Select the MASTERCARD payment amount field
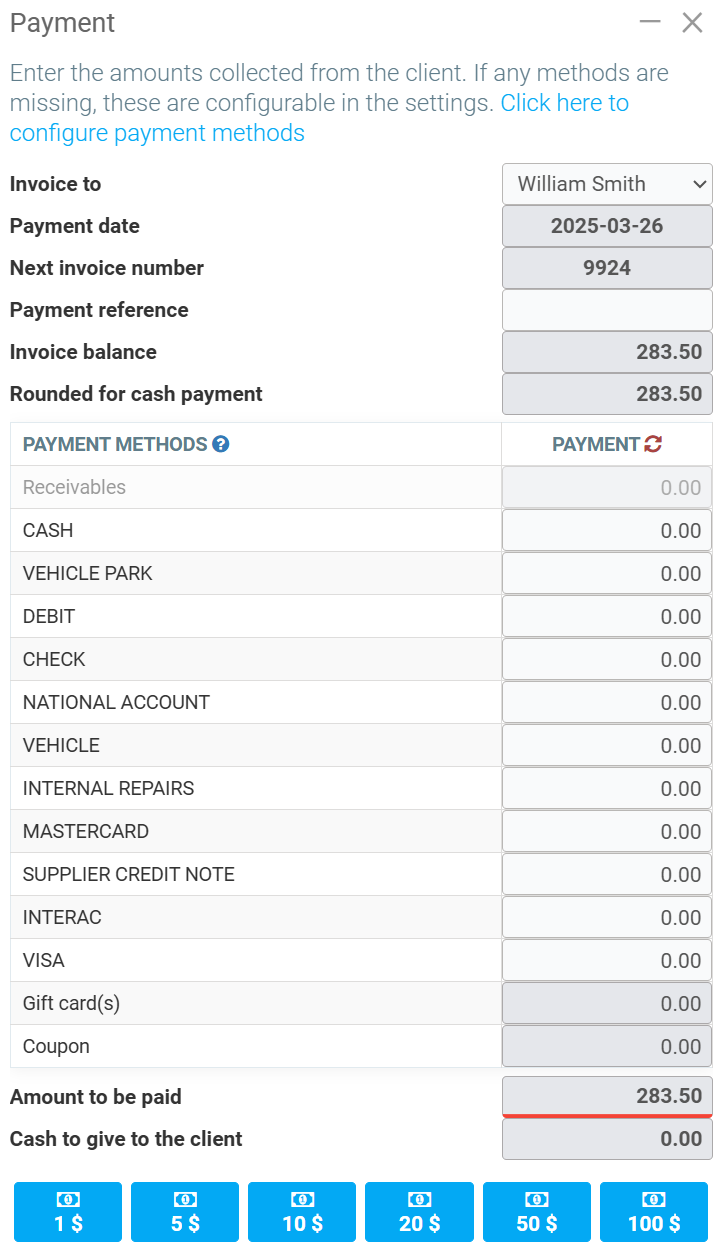 click(607, 831)
